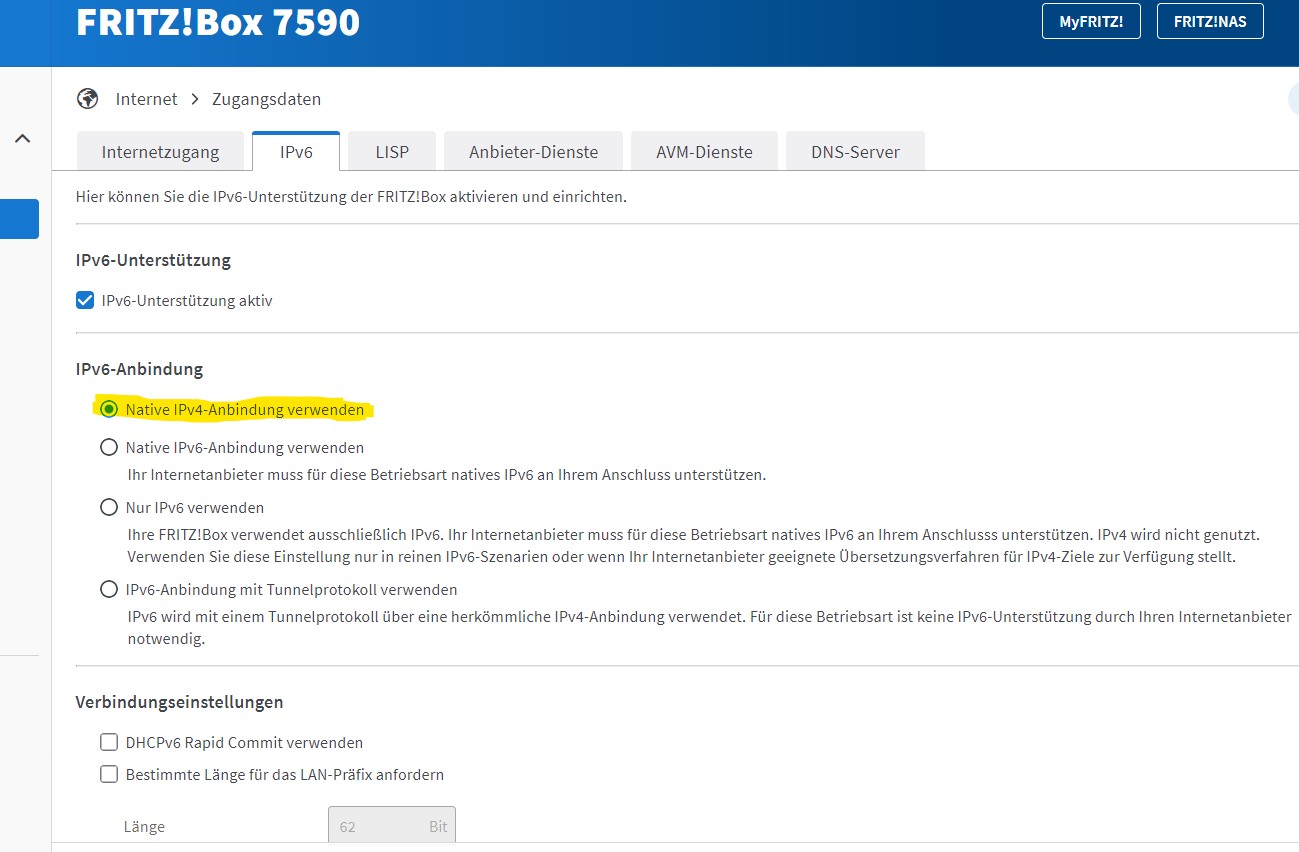
Task: Select Native IPv4-Anbindung verwenden option
Action: (109, 409)
